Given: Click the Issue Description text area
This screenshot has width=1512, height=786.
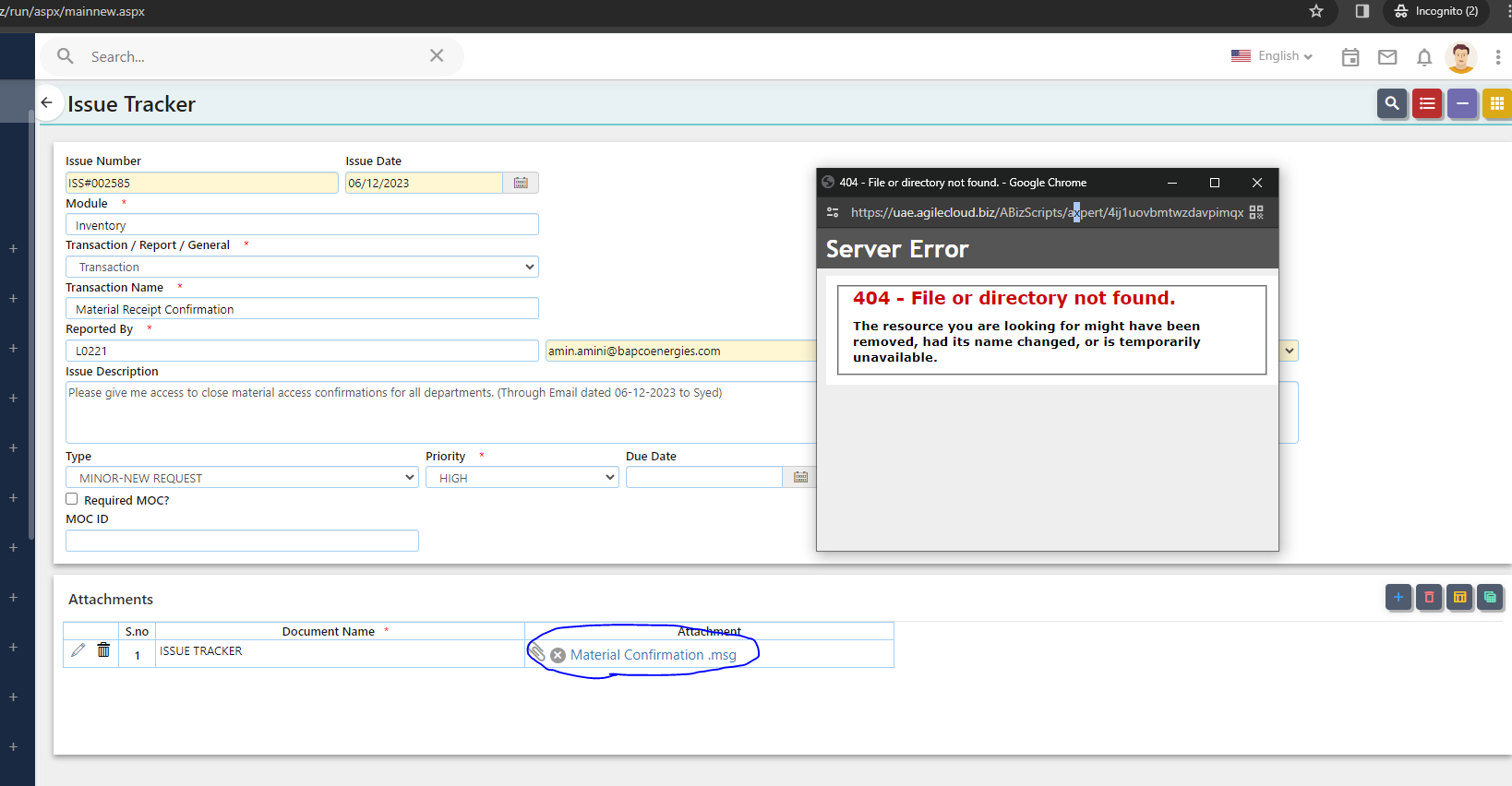Looking at the screenshot, I should 441,412.
